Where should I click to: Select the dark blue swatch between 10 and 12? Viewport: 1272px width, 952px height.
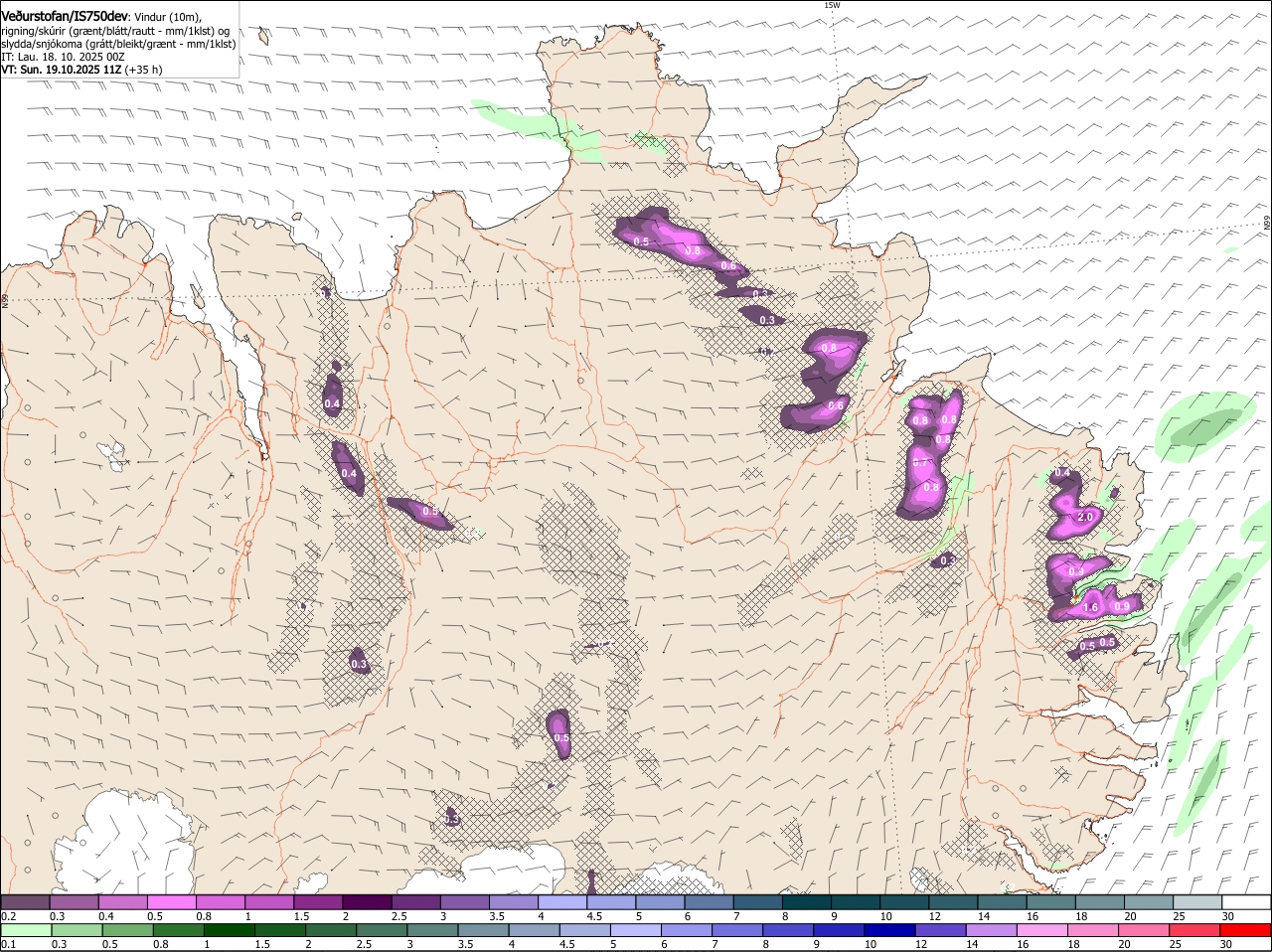click(889, 930)
